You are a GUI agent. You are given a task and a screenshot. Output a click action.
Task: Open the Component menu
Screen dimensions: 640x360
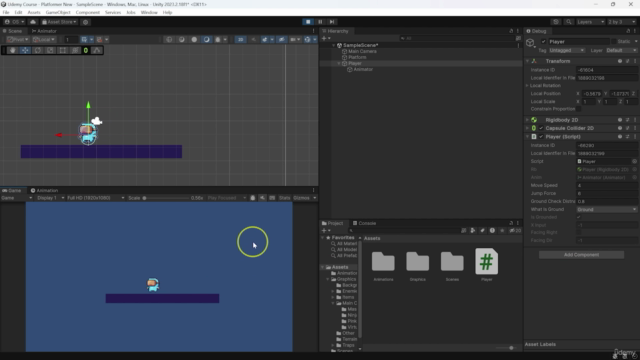[87, 13]
